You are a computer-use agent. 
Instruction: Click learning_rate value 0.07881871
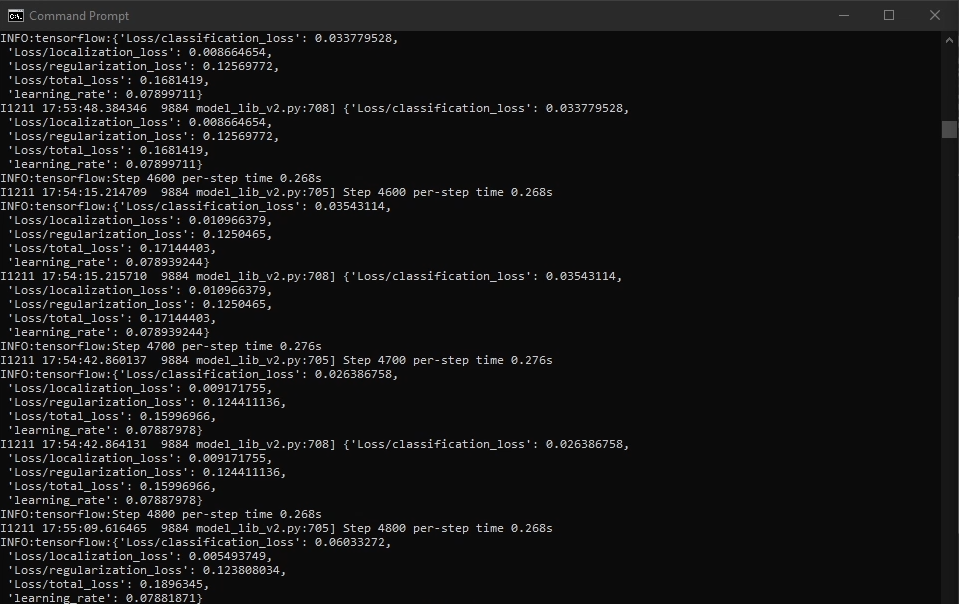click(160, 598)
